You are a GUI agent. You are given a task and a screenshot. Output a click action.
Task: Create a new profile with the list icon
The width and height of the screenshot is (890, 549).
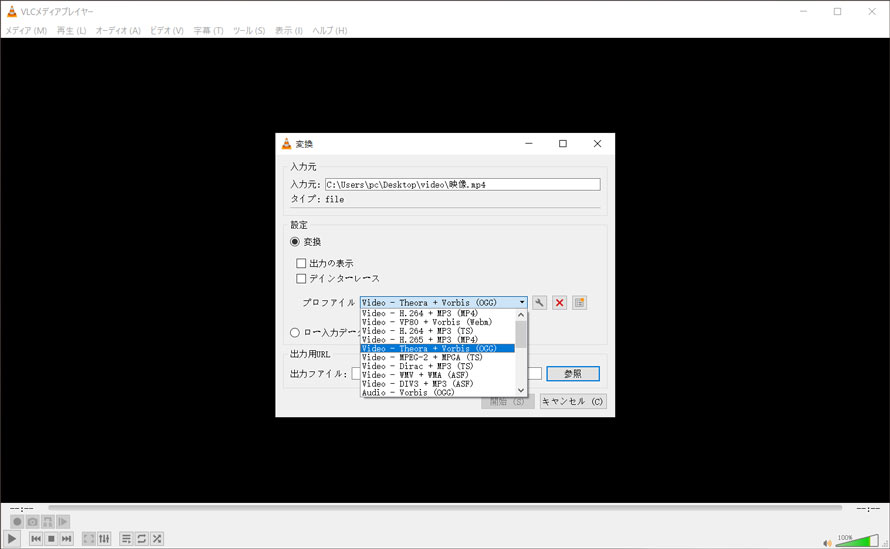click(x=580, y=303)
